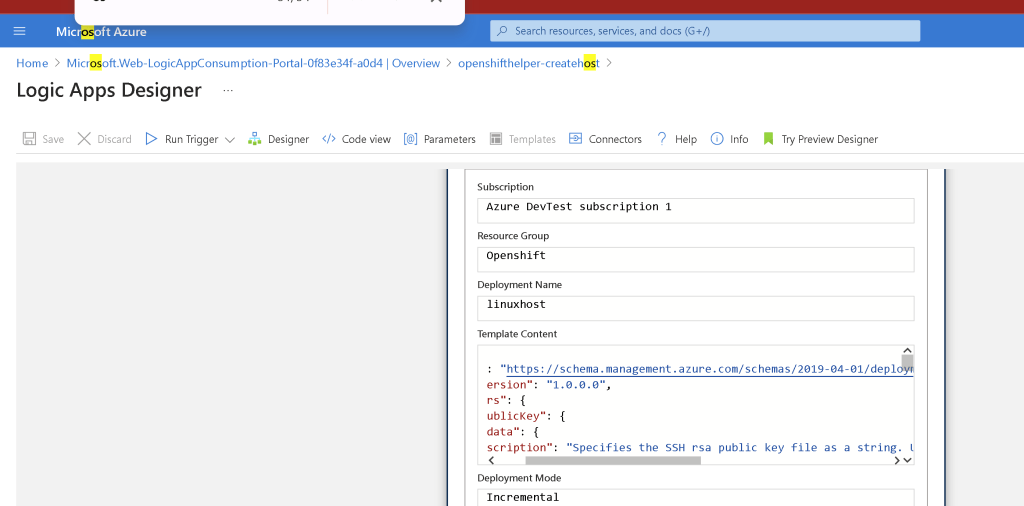Image resolution: width=1024 pixels, height=506 pixels.
Task: Click the Logic Apps Designer heading
Action: click(109, 90)
